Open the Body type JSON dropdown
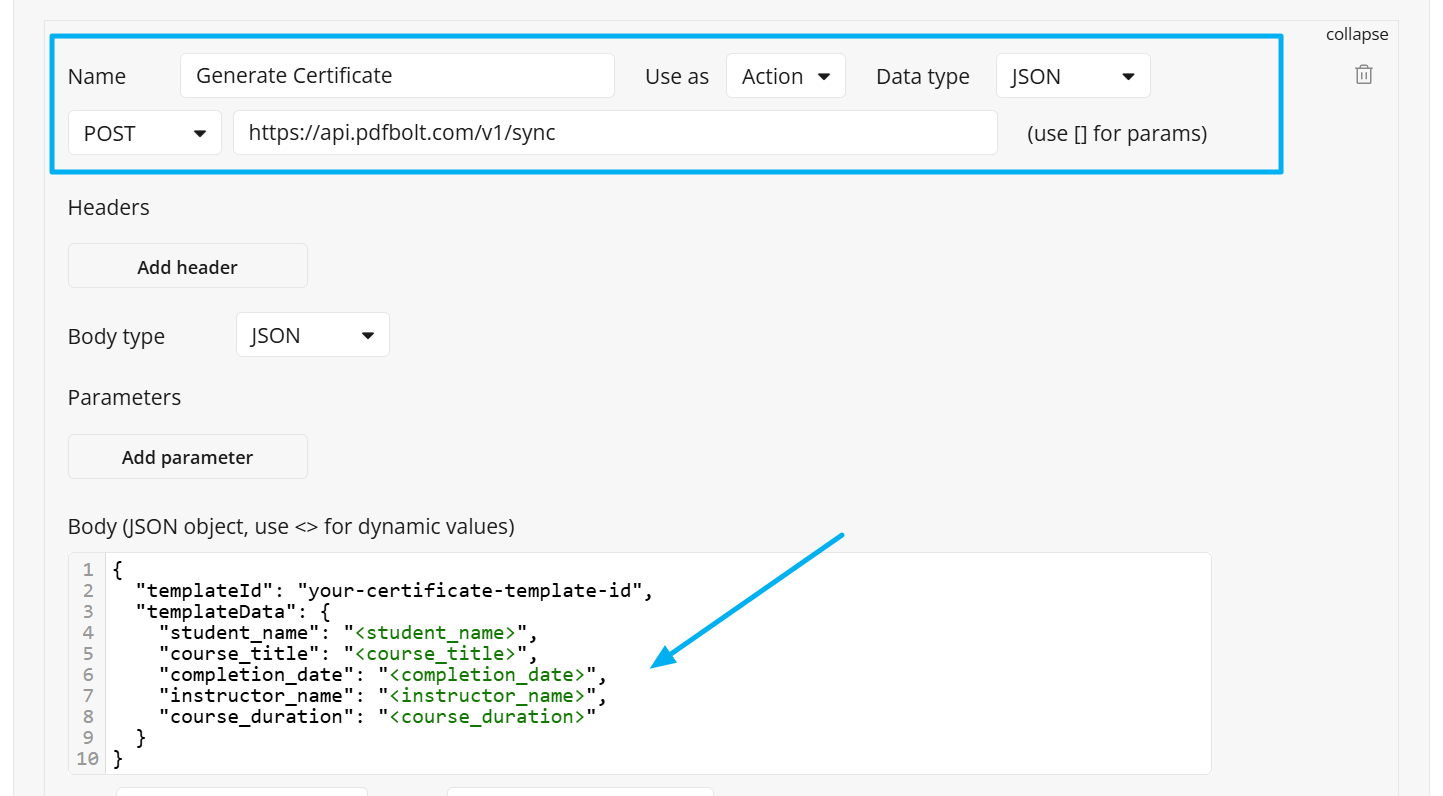This screenshot has width=1443, height=796. click(x=312, y=334)
